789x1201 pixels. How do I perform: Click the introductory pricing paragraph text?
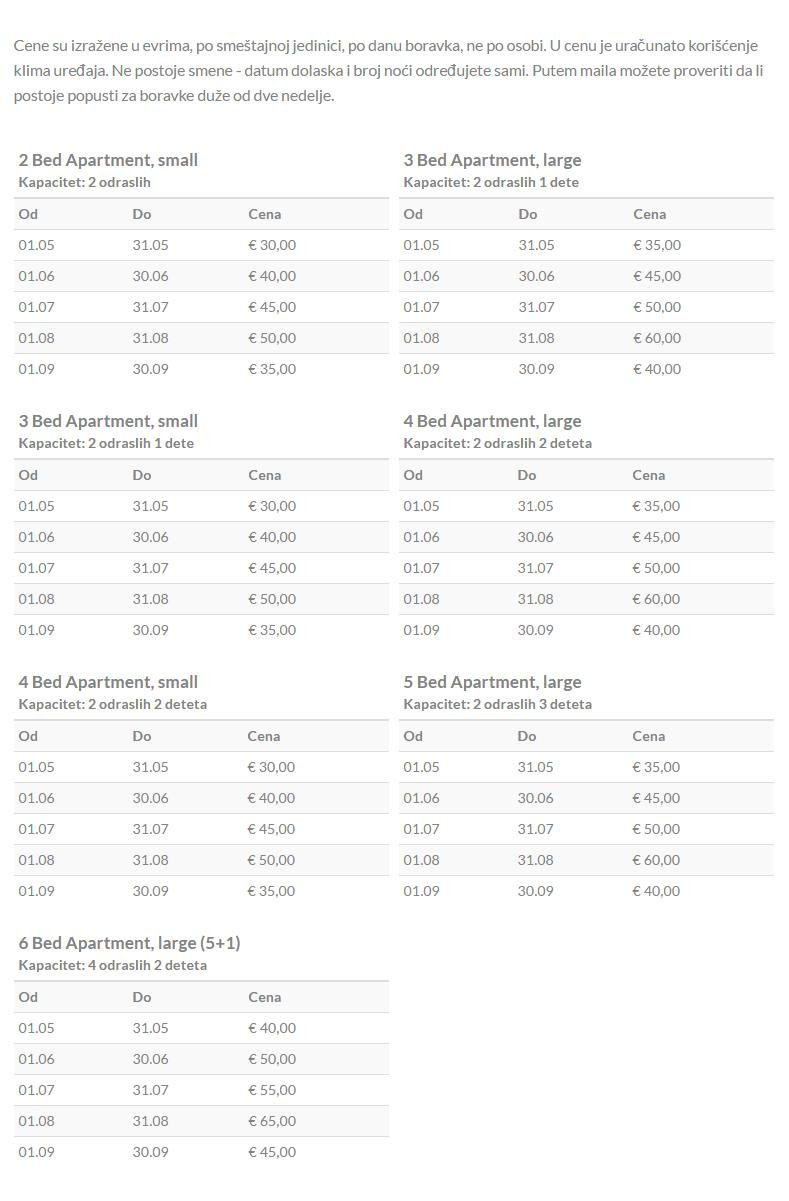pyautogui.click(x=388, y=70)
